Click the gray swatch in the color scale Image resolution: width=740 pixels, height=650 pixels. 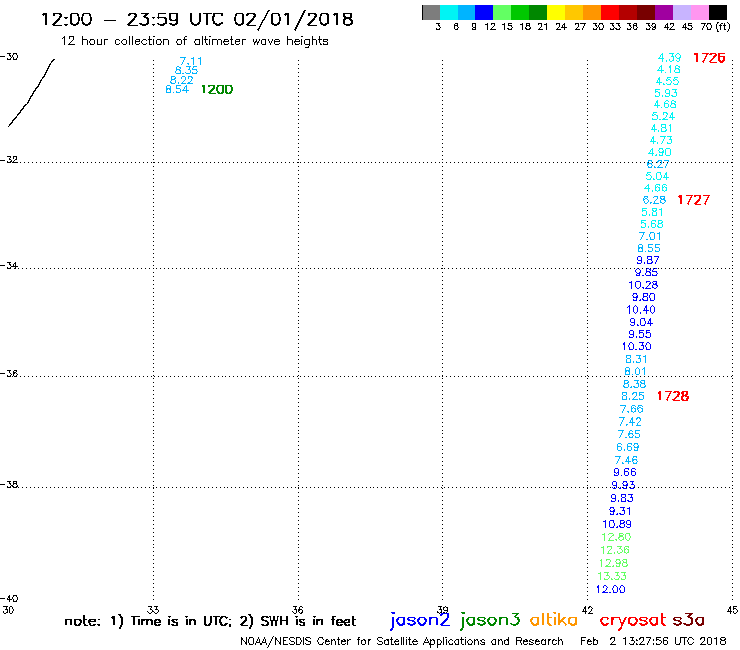point(431,12)
